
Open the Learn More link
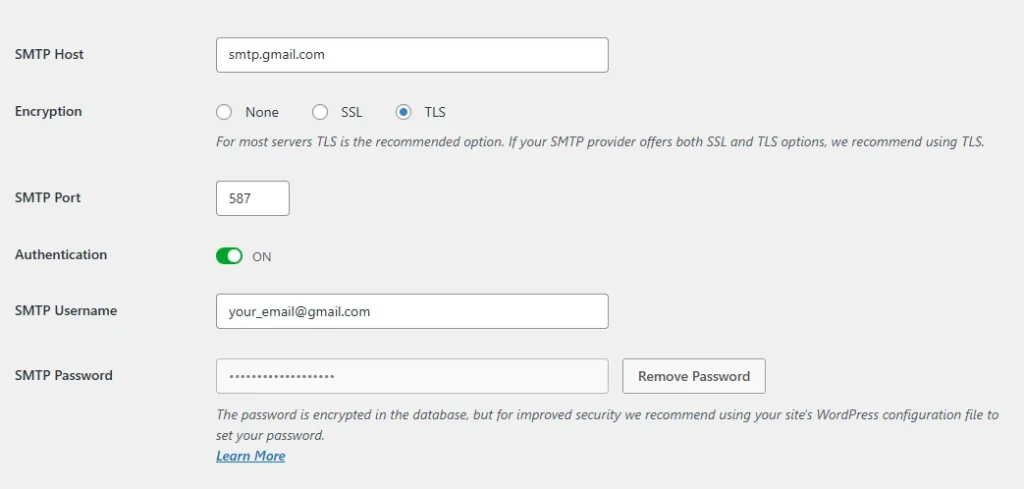(250, 456)
